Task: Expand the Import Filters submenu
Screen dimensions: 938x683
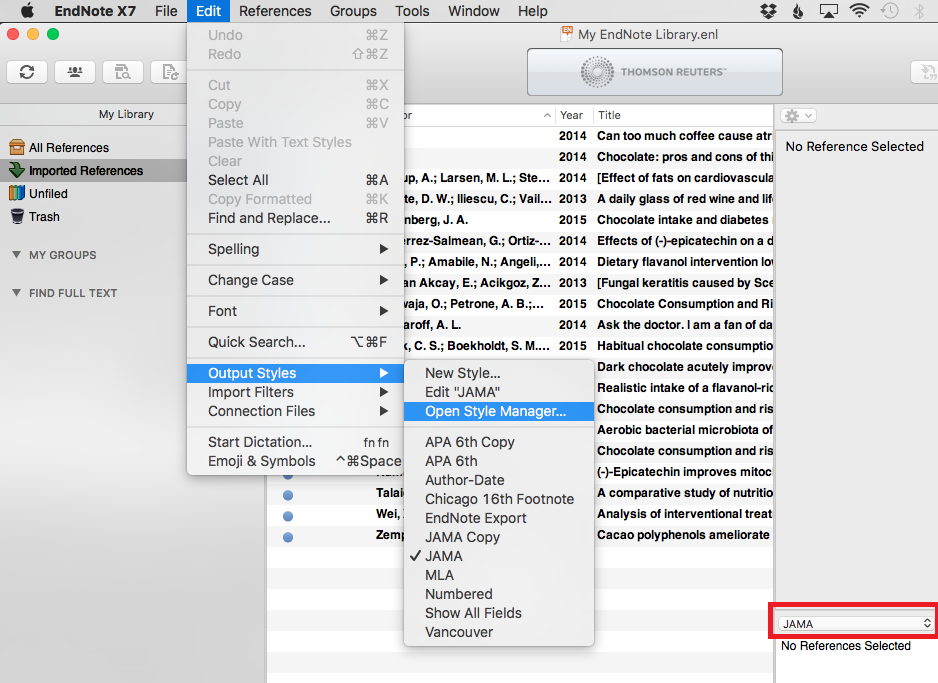Action: pyautogui.click(x=296, y=392)
